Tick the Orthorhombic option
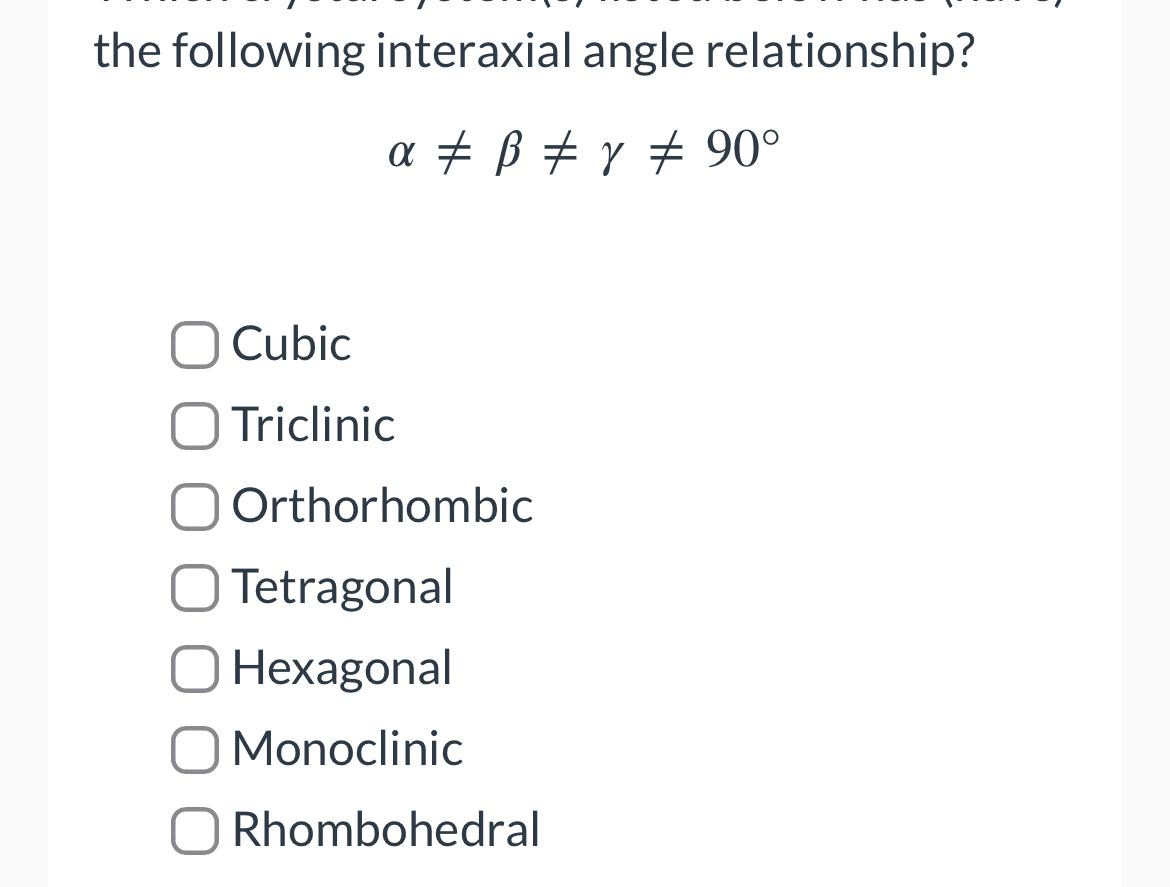The width and height of the screenshot is (1170, 887). 195,507
